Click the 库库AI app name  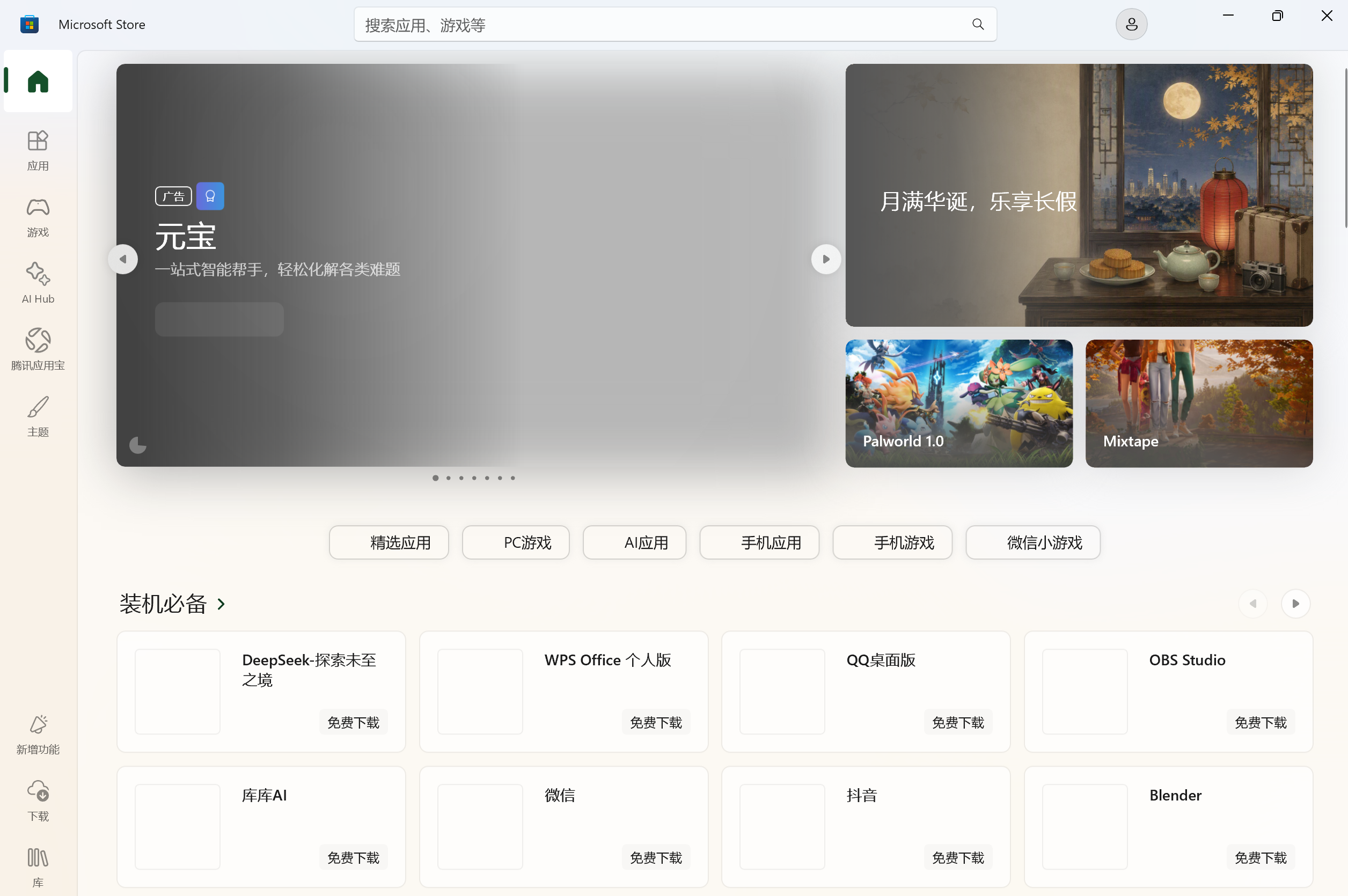264,796
